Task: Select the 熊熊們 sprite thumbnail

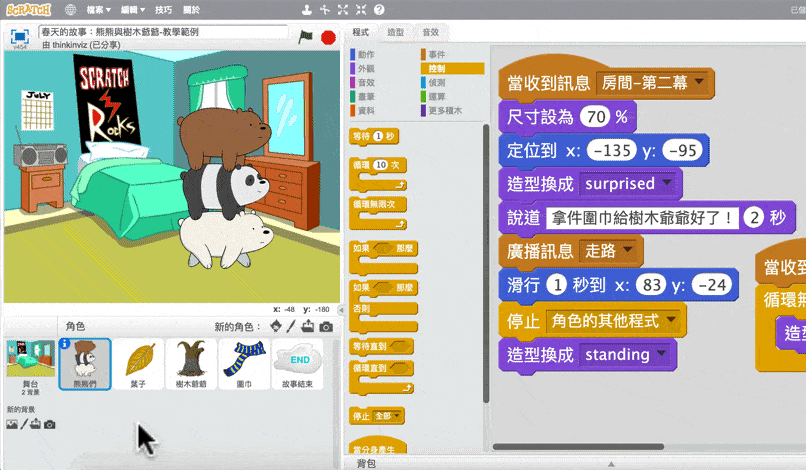Action: click(x=85, y=364)
